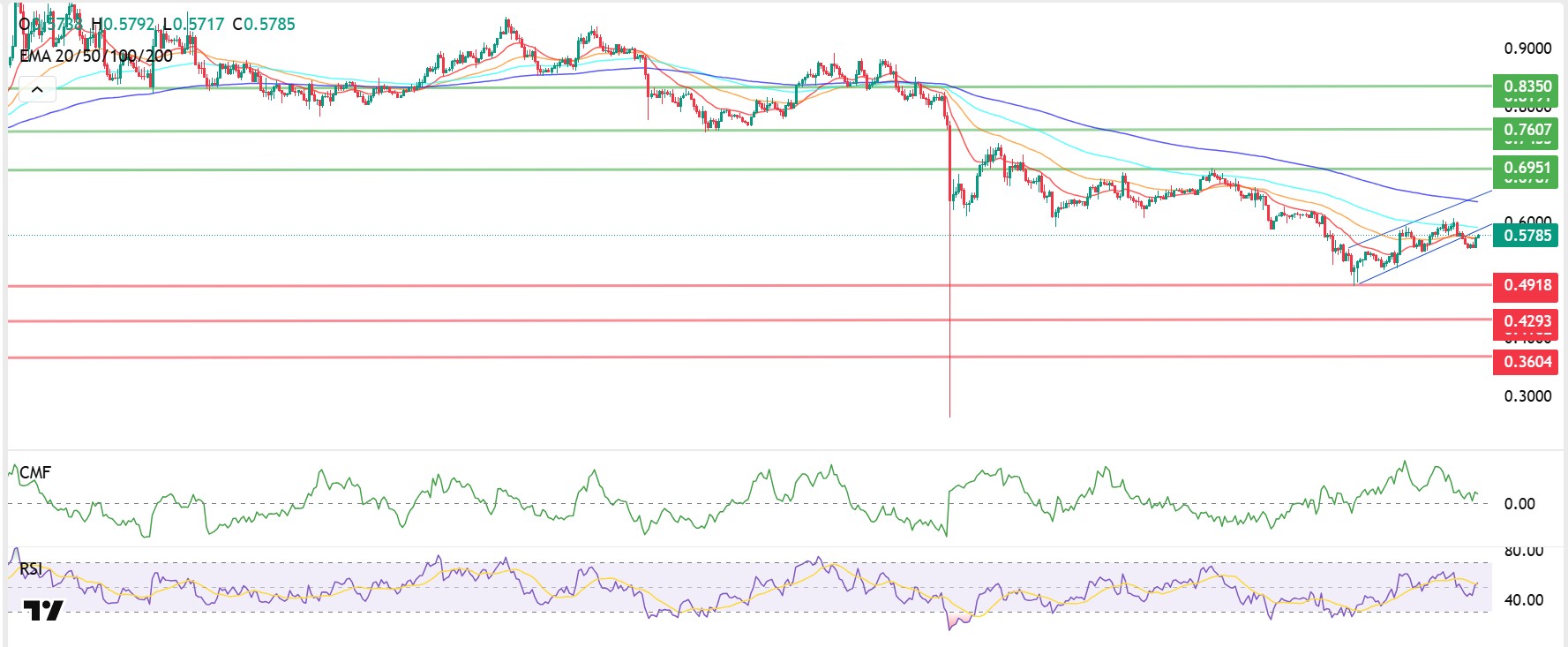Select the current price 0.5785 label
Image resolution: width=1568 pixels, height=647 pixels.
(1527, 236)
